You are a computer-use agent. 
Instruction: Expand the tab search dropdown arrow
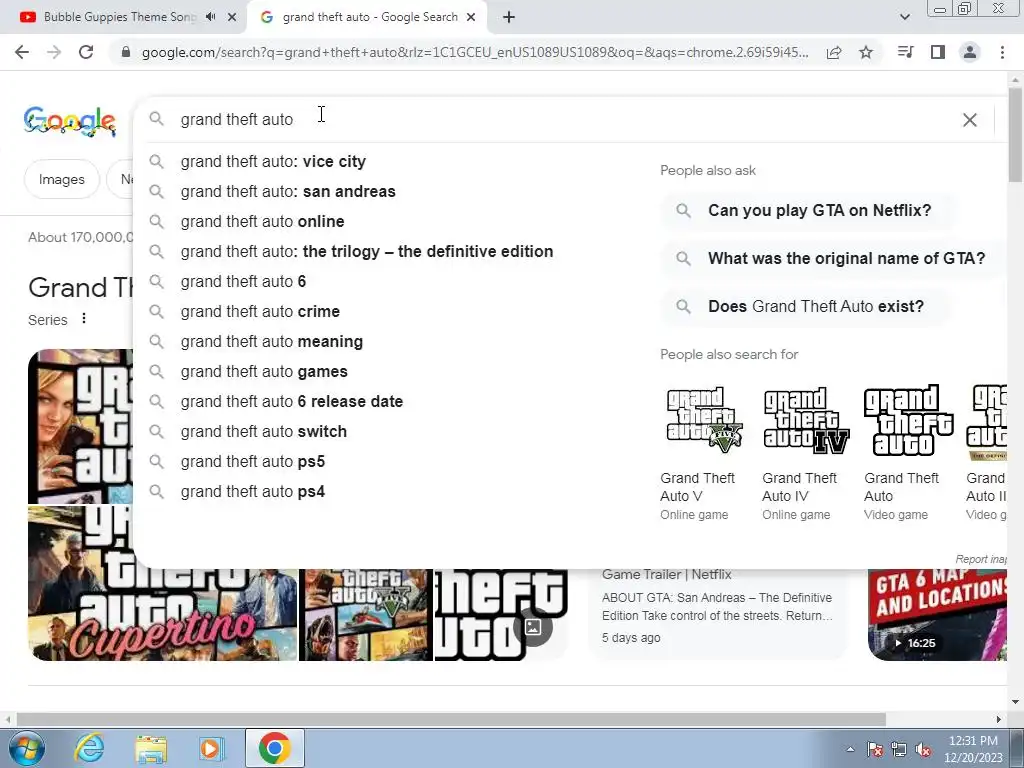904,17
